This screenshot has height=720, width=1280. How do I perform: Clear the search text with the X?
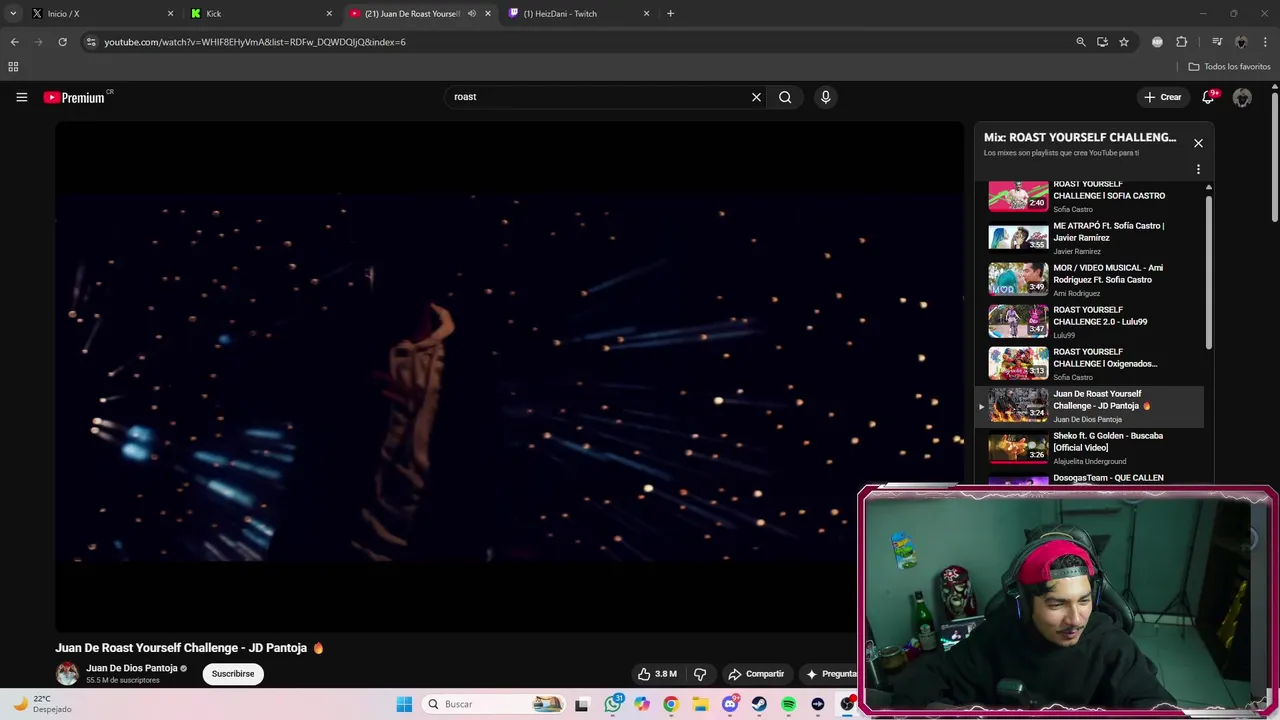click(x=757, y=97)
